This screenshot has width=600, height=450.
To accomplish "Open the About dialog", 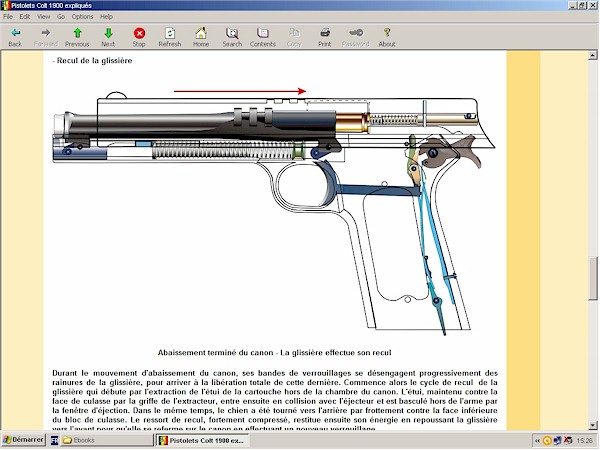I will (x=387, y=37).
